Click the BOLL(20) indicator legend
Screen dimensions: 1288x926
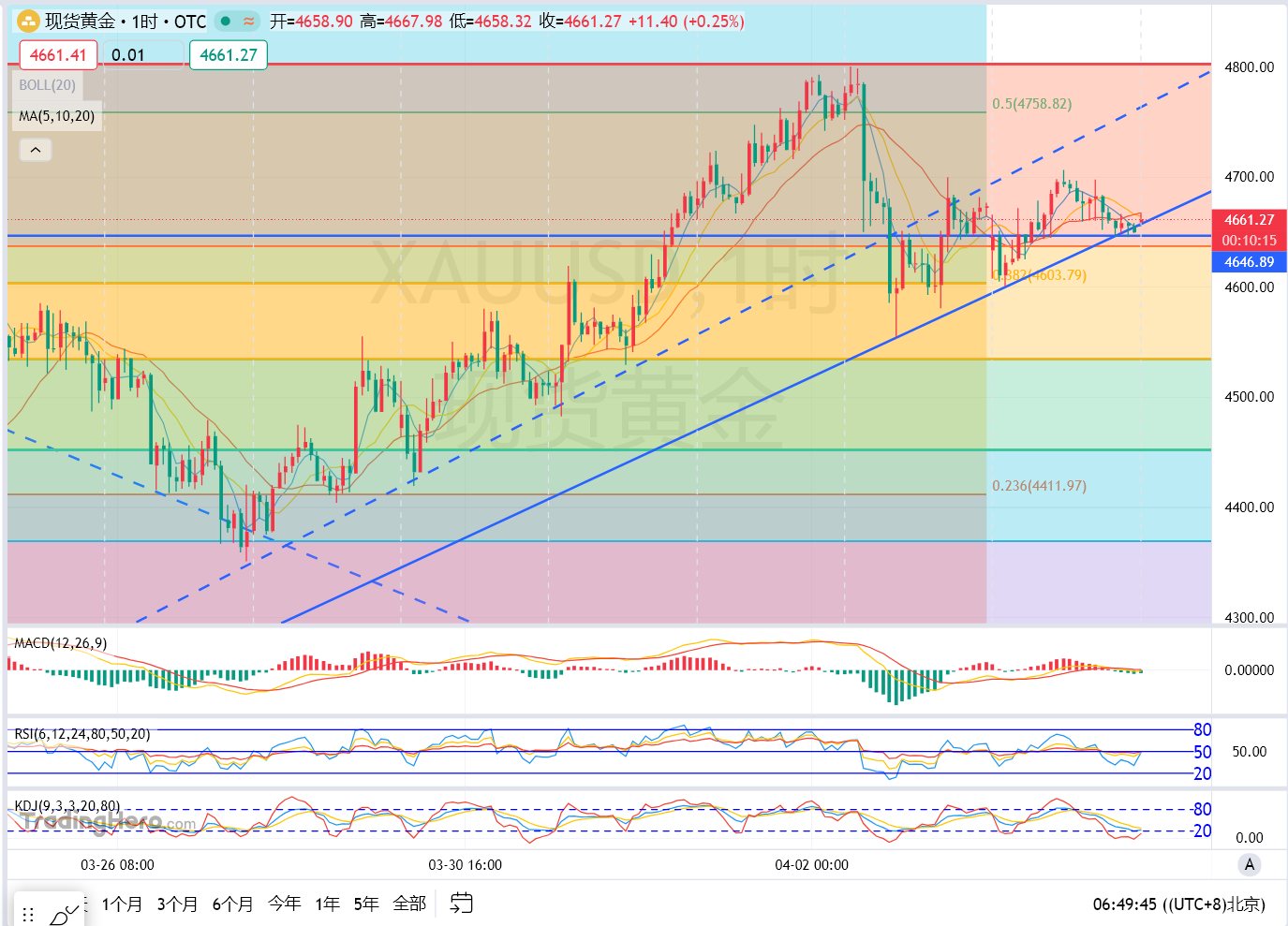tap(48, 85)
